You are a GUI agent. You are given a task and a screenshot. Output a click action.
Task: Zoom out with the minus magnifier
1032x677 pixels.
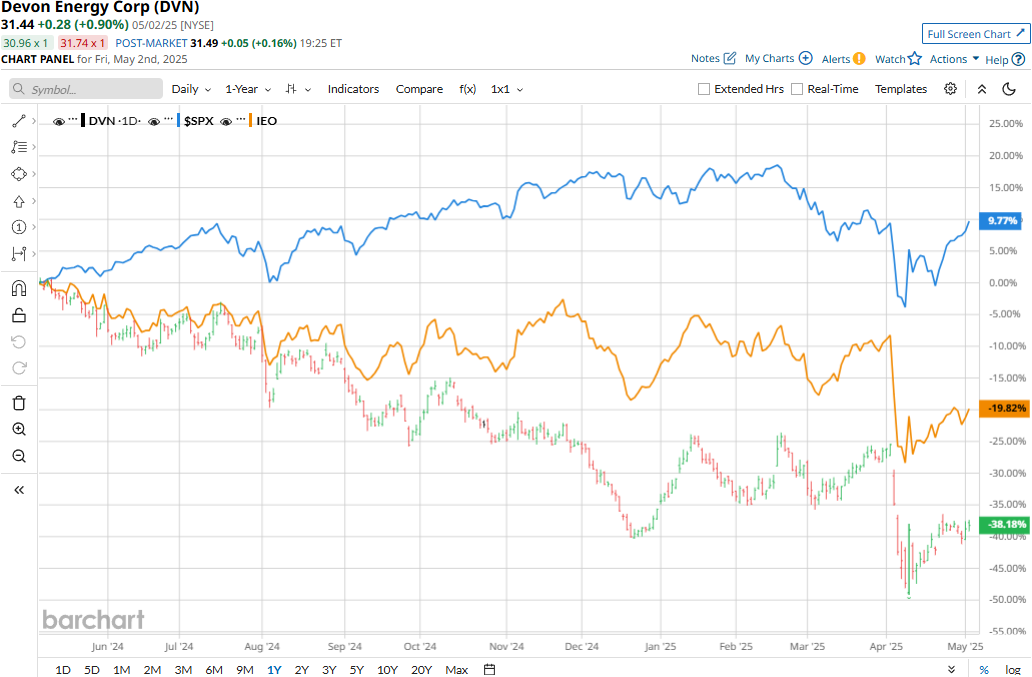click(x=18, y=456)
